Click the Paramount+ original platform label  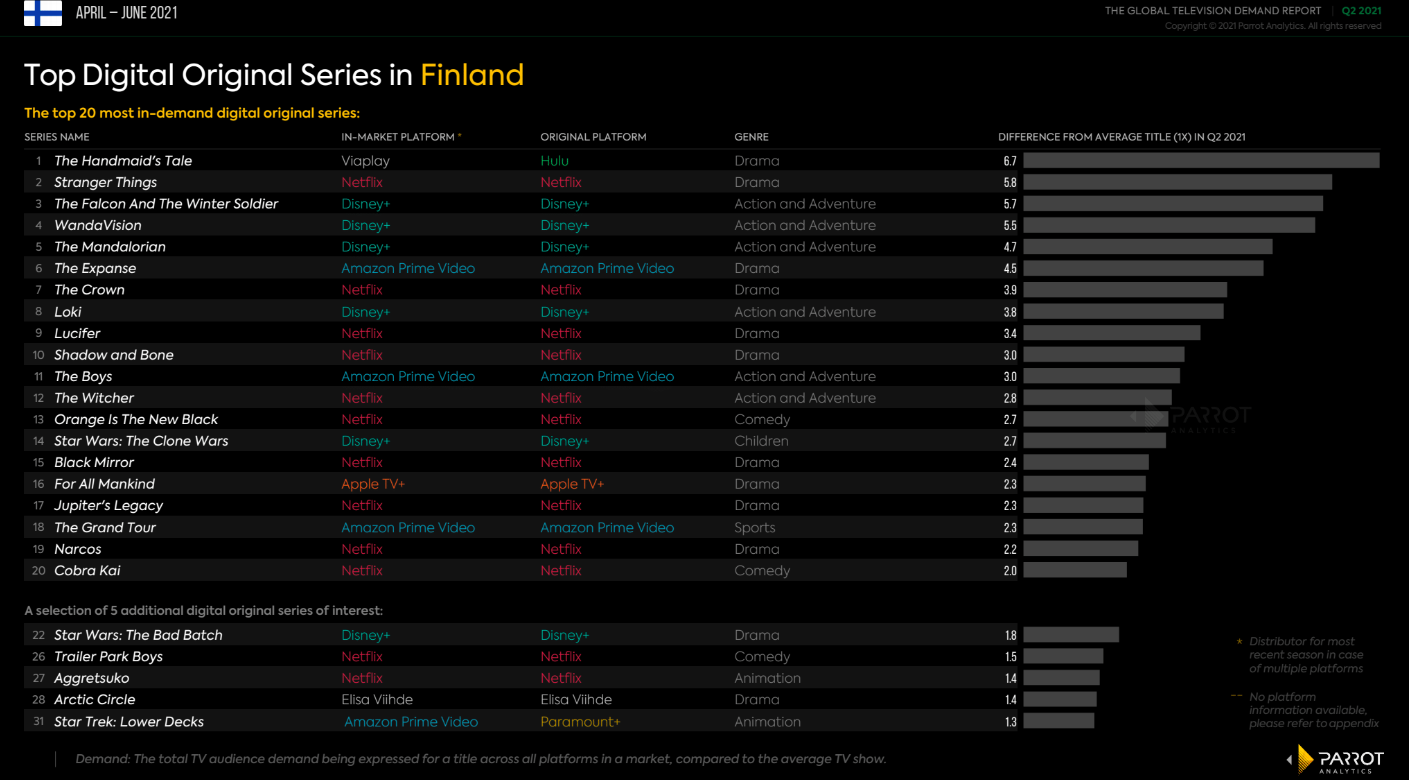tap(580, 721)
